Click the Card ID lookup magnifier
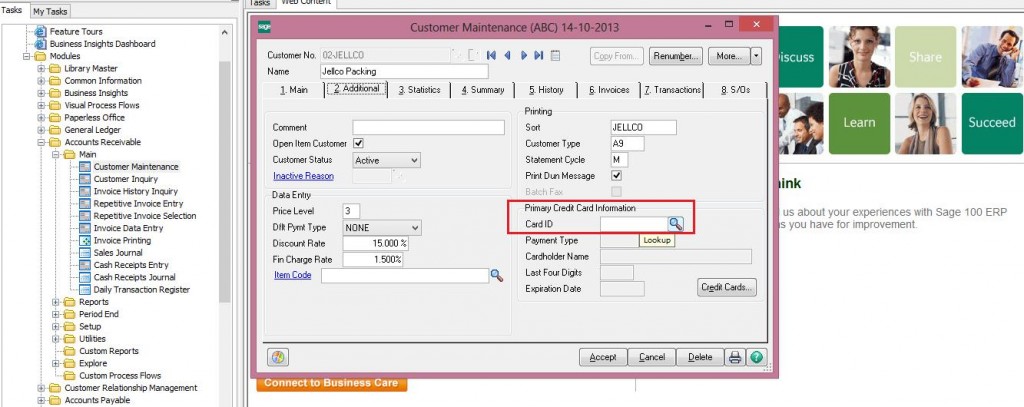1024x407 pixels. (x=676, y=224)
